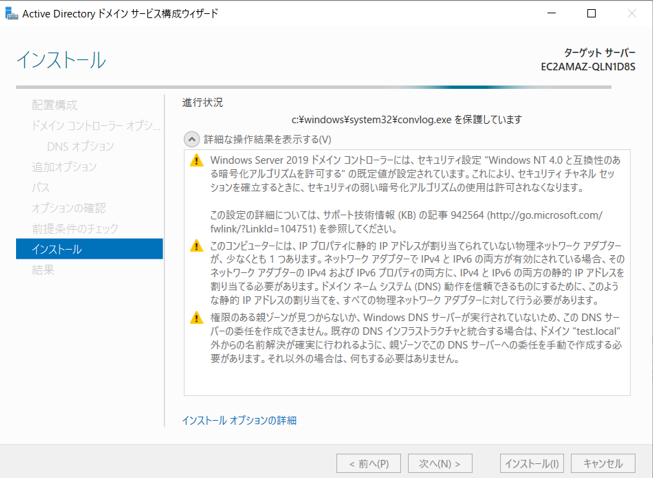Click the static IP warning message text
Image resolution: width=653 pixels, height=478 pixels.
point(416,273)
